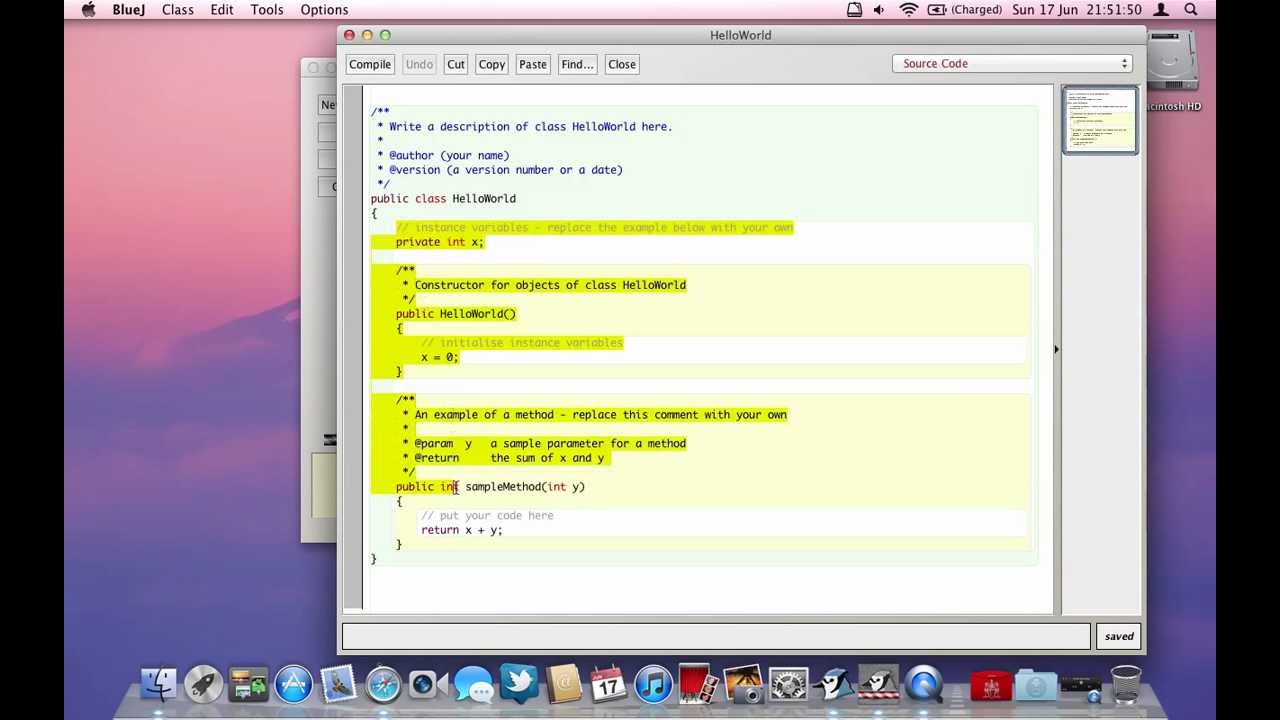This screenshot has width=1280, height=720.
Task: Click 'x = 0;' statement
Action: [x=439, y=357]
